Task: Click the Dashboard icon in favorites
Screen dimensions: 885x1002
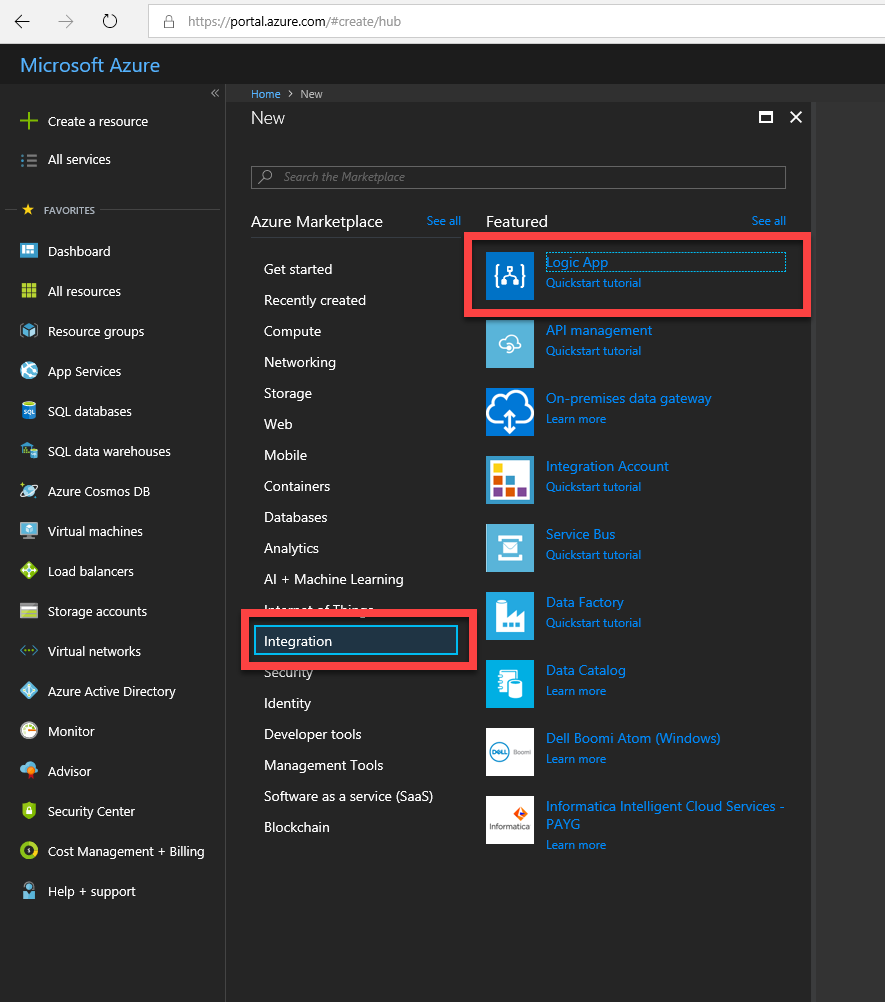Action: (29, 250)
